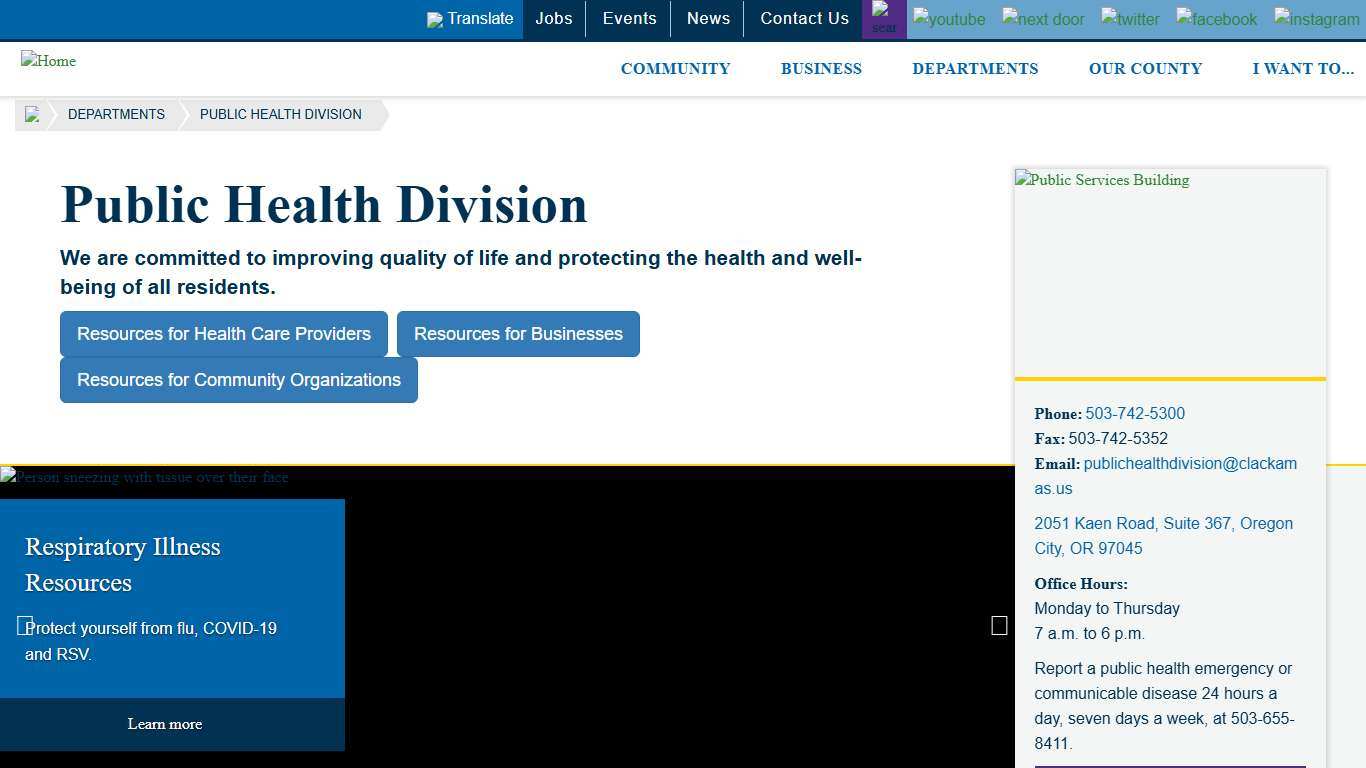
Task: Open the Instagram icon
Action: coord(1316,19)
